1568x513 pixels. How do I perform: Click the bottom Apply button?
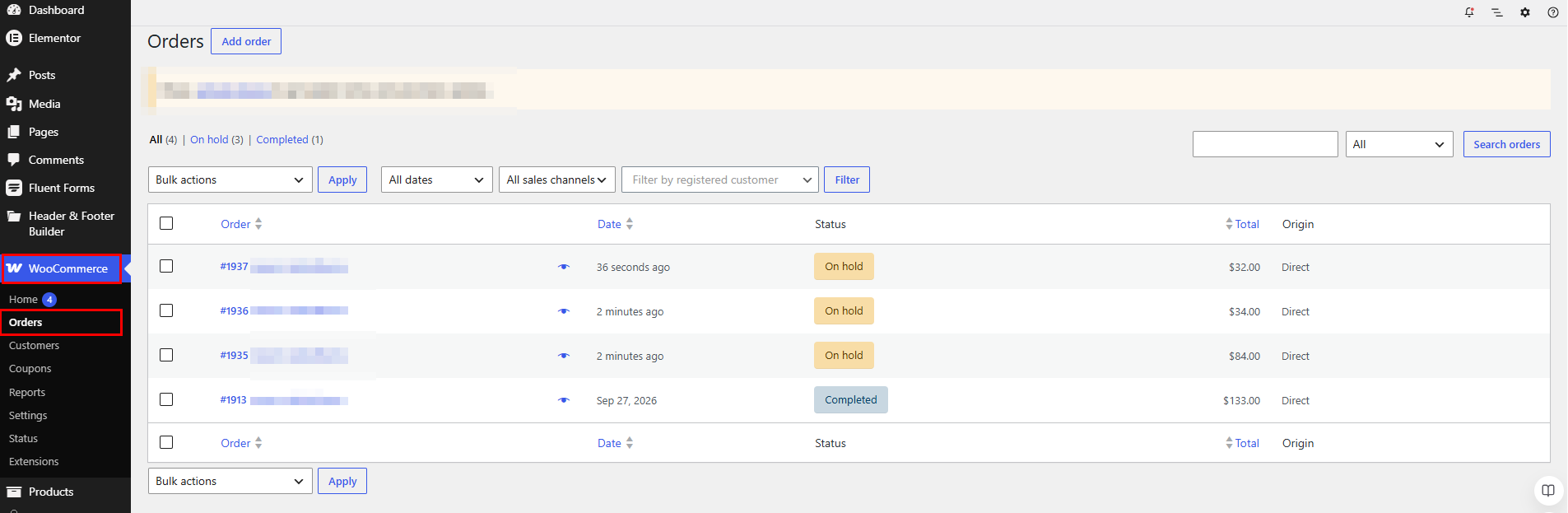coord(342,481)
